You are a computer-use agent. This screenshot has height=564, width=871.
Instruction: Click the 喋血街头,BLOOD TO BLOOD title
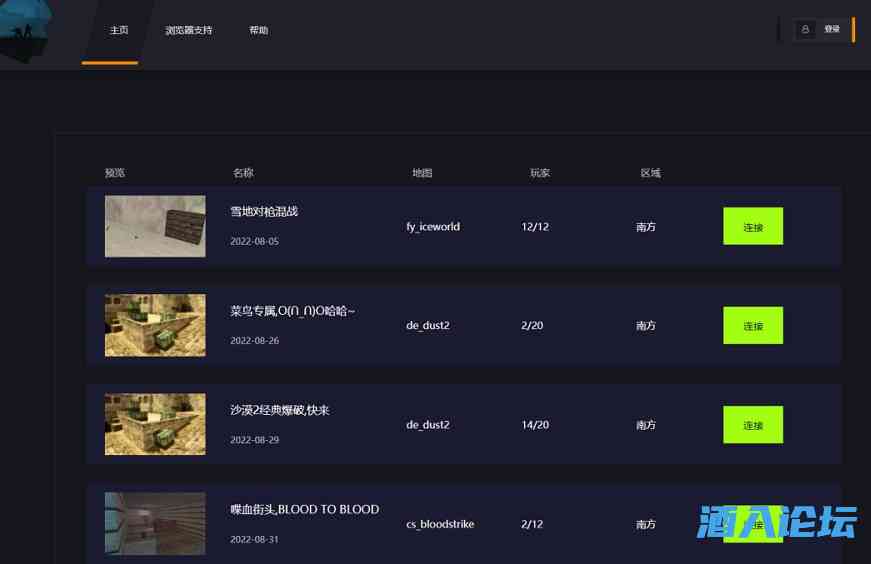pos(304,509)
